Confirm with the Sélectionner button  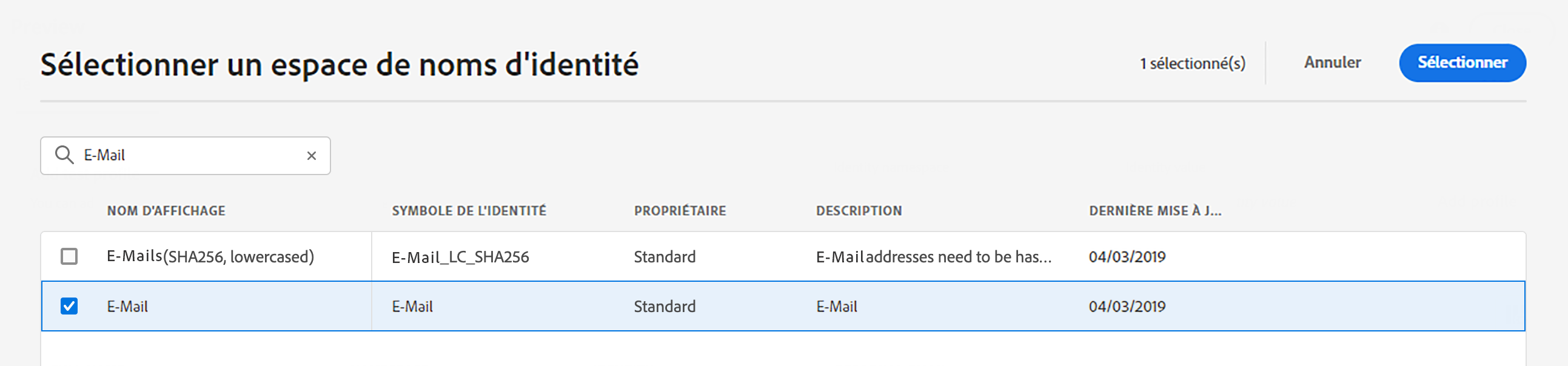pos(1462,62)
